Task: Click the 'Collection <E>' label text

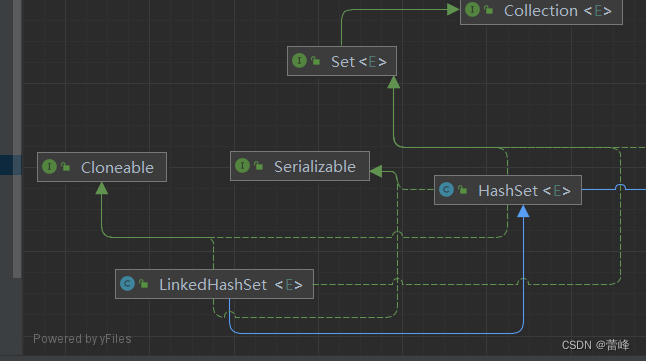Action: click(558, 11)
